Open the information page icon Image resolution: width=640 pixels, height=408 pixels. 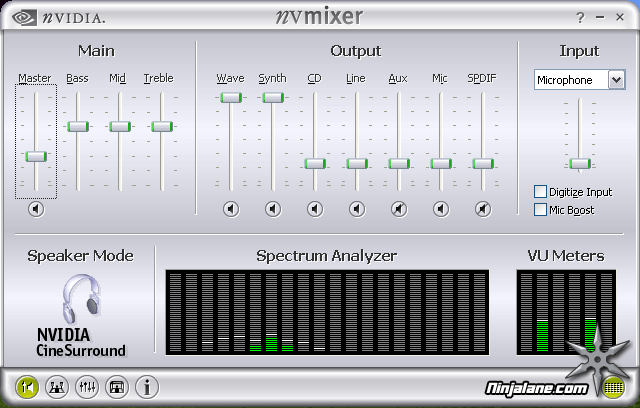[x=147, y=386]
